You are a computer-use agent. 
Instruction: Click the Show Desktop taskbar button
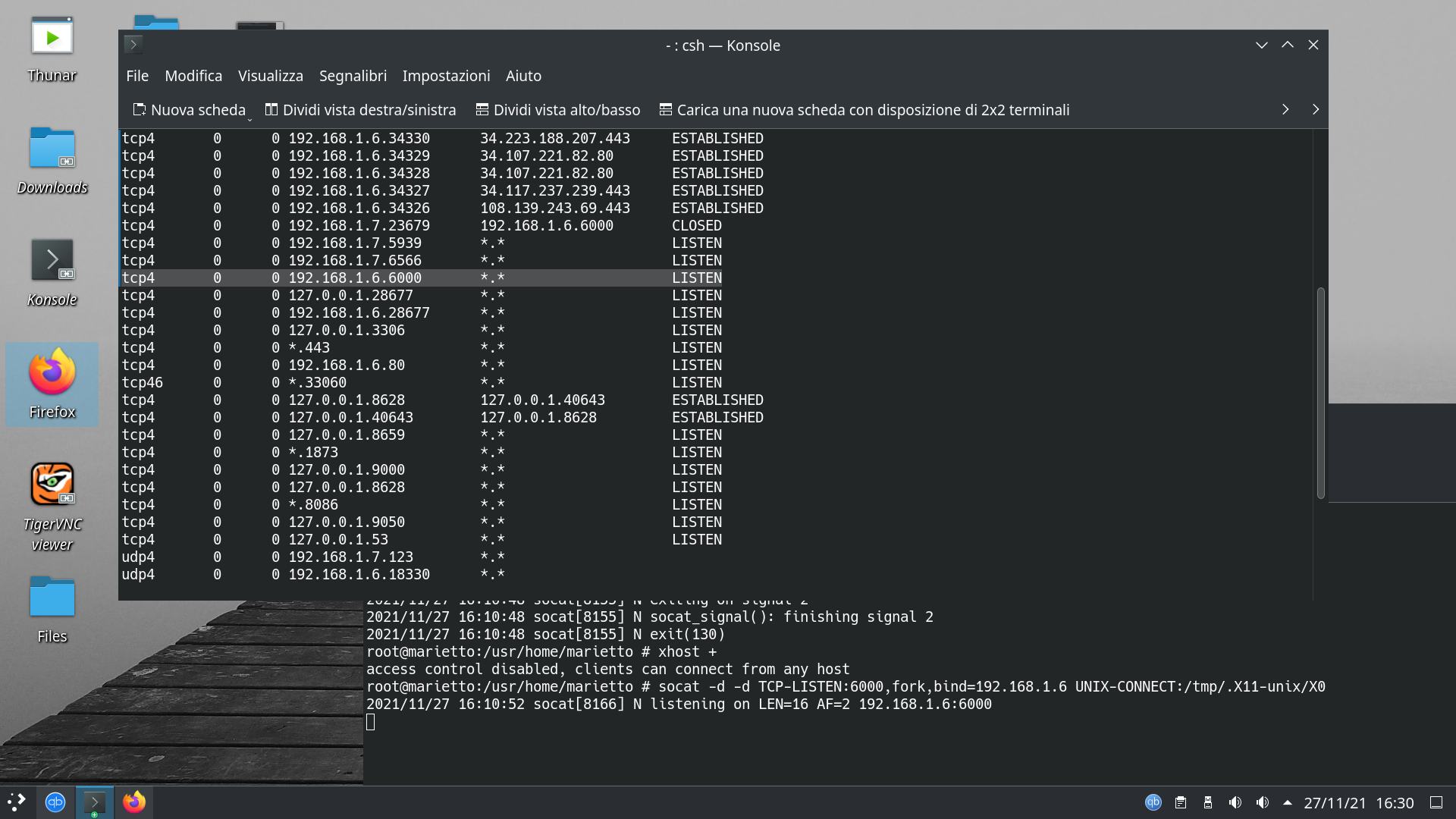(1436, 802)
